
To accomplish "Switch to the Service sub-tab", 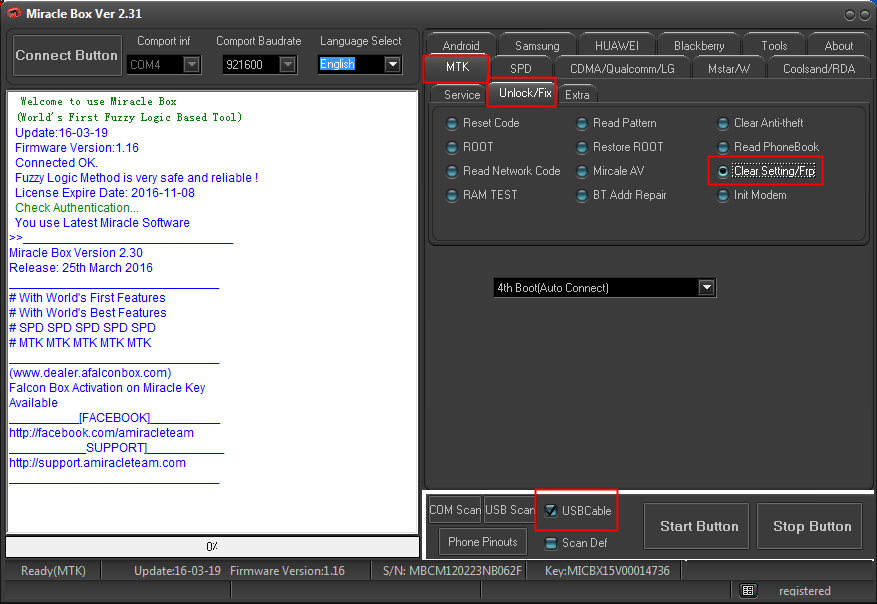I will coord(462,95).
